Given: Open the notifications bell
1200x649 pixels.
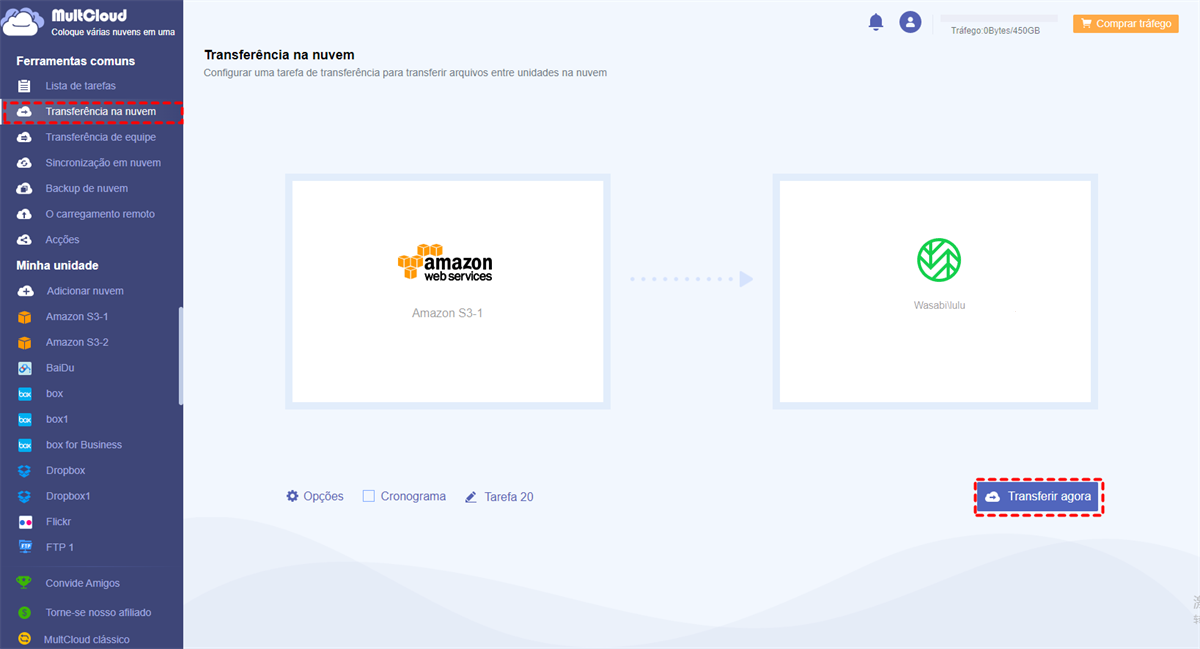Looking at the screenshot, I should [876, 22].
